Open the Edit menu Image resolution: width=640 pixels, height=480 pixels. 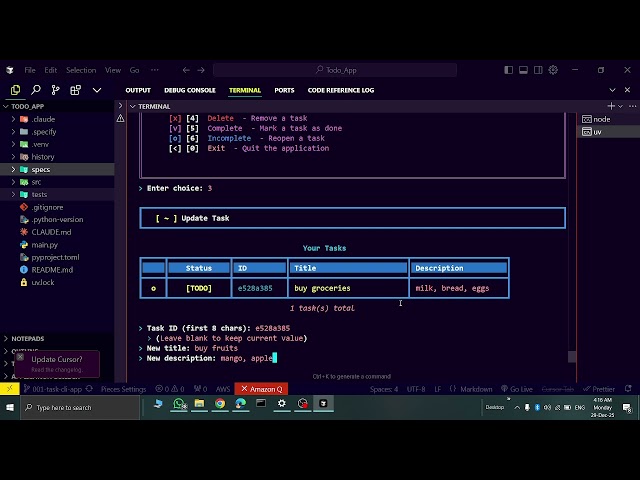point(51,70)
